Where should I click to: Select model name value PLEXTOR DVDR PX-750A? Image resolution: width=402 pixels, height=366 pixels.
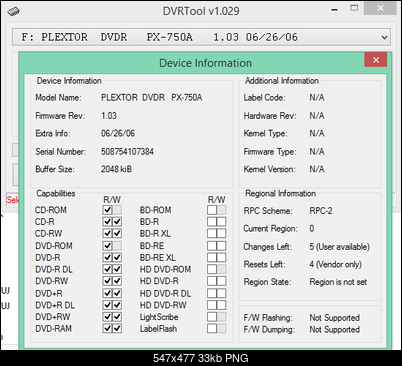[152, 98]
